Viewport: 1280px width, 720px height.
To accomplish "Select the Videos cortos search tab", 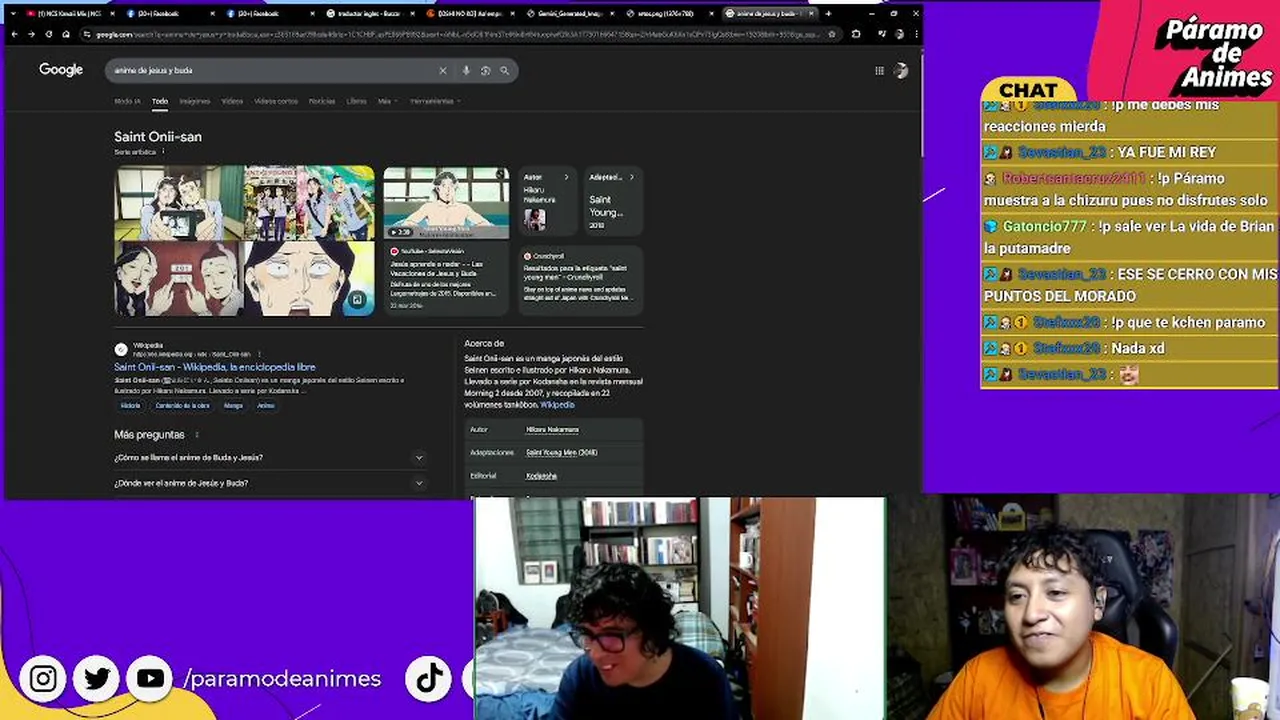I will tap(276, 101).
